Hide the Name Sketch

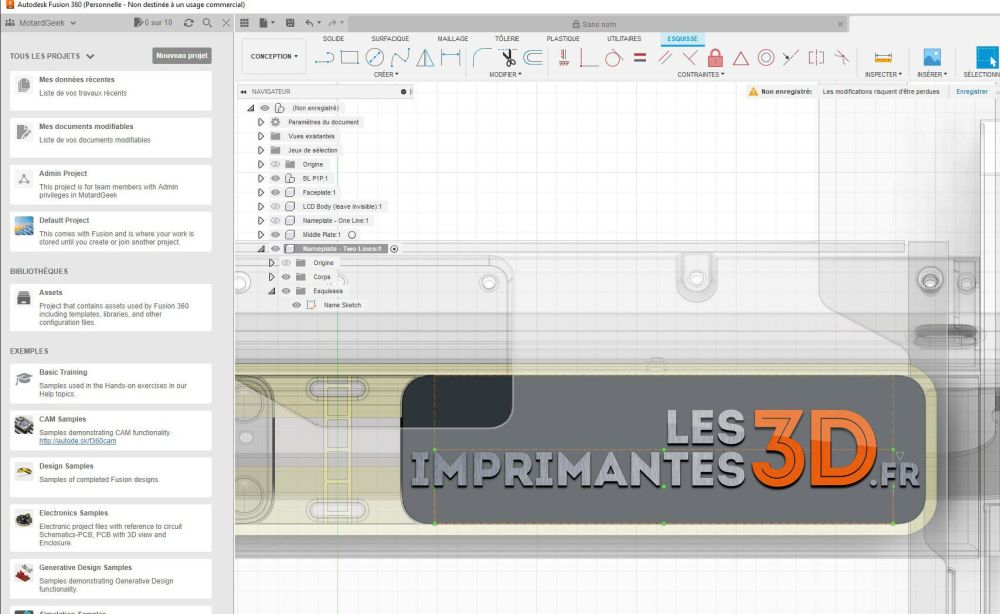point(297,305)
